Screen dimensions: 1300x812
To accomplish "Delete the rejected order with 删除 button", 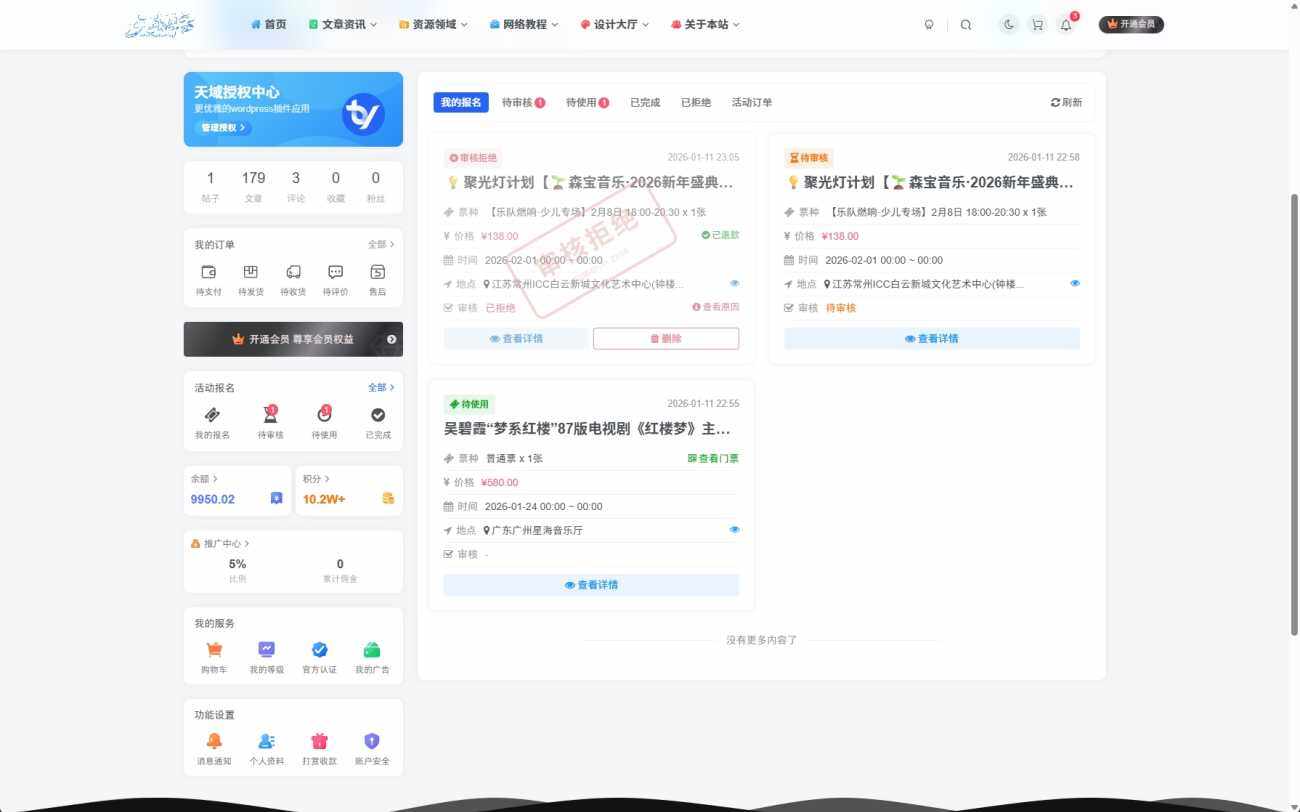I will coord(666,338).
